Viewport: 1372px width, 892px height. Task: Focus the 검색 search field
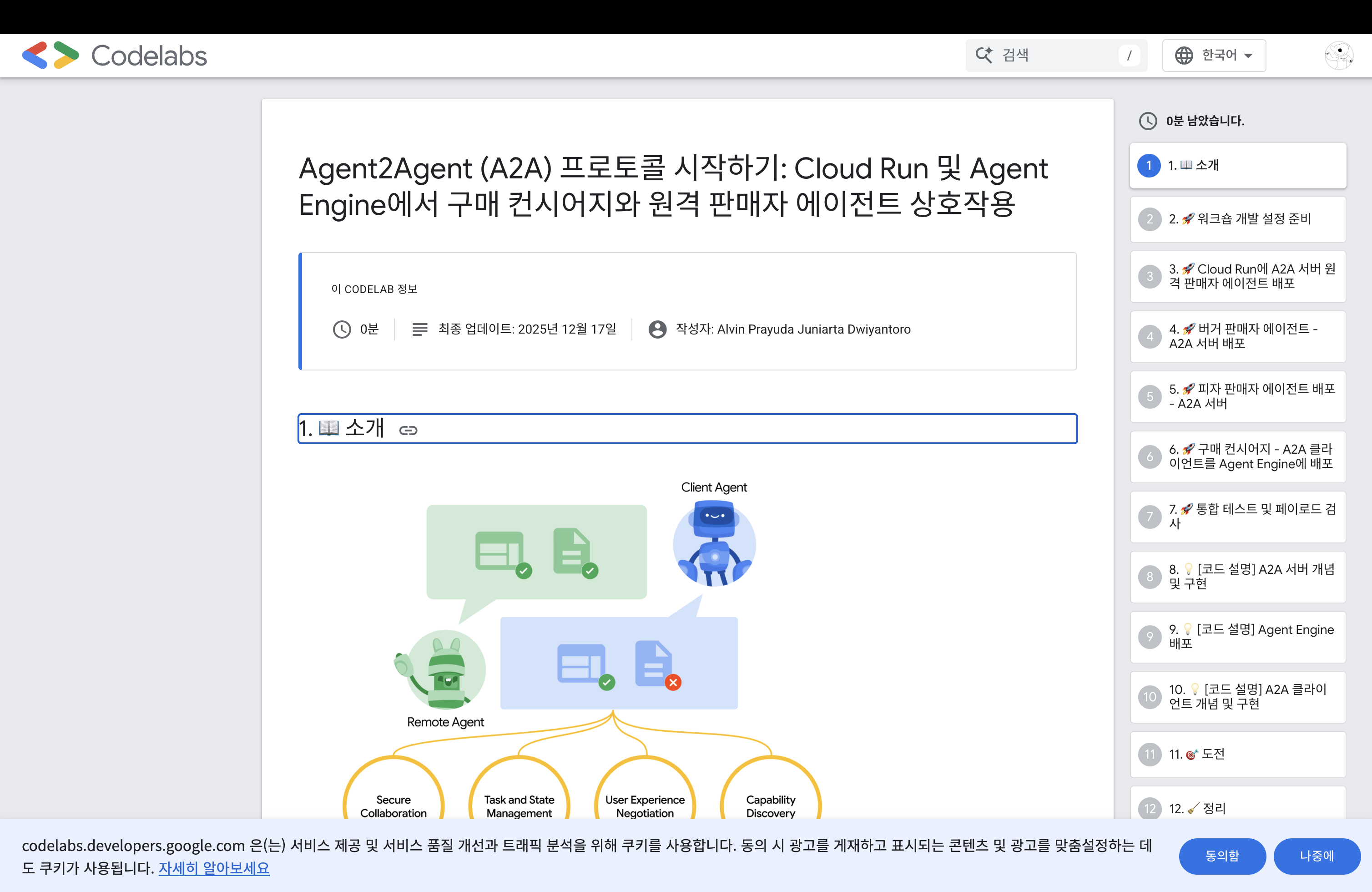point(1056,56)
